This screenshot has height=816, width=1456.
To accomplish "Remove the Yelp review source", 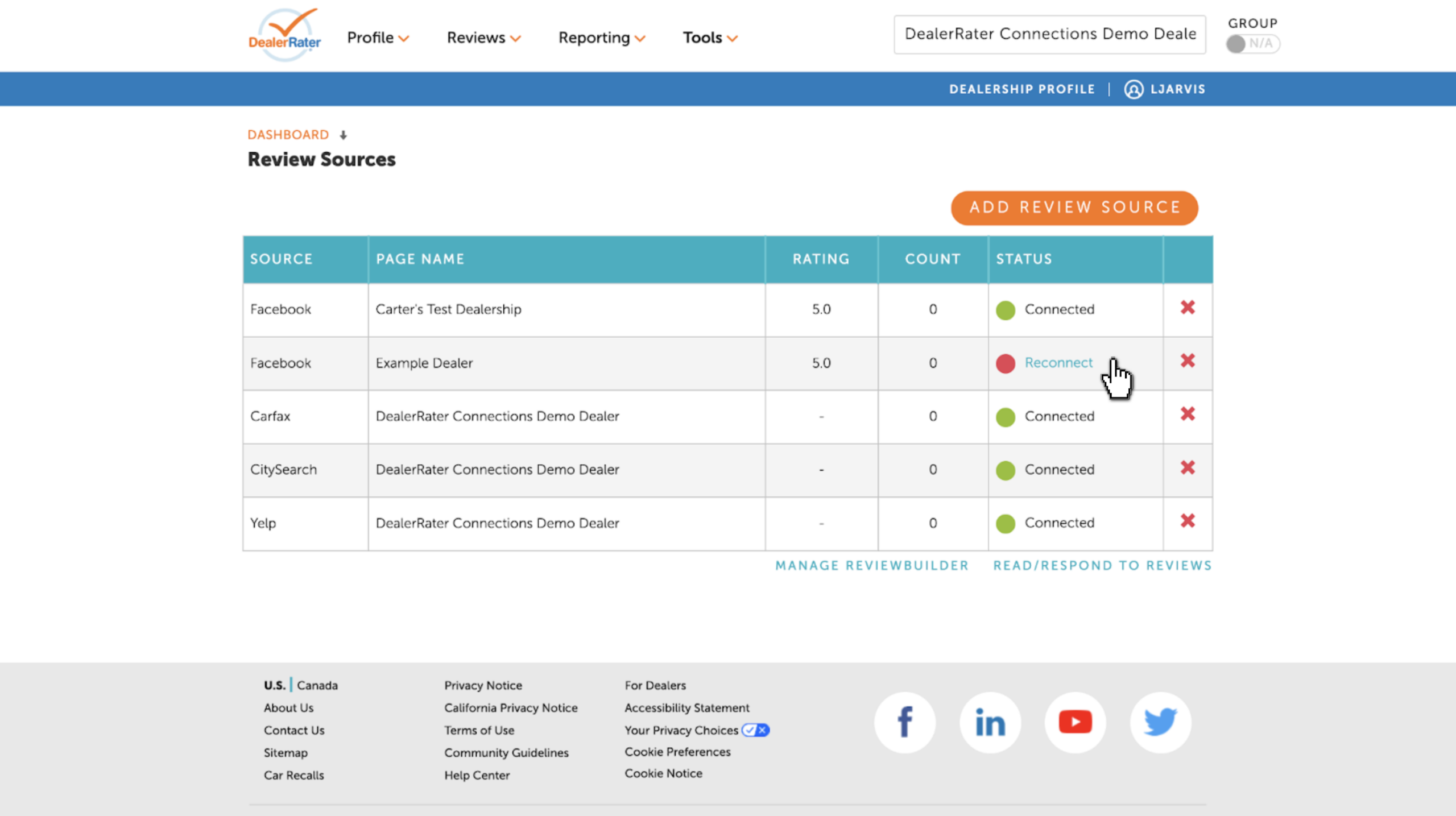I will point(1187,521).
